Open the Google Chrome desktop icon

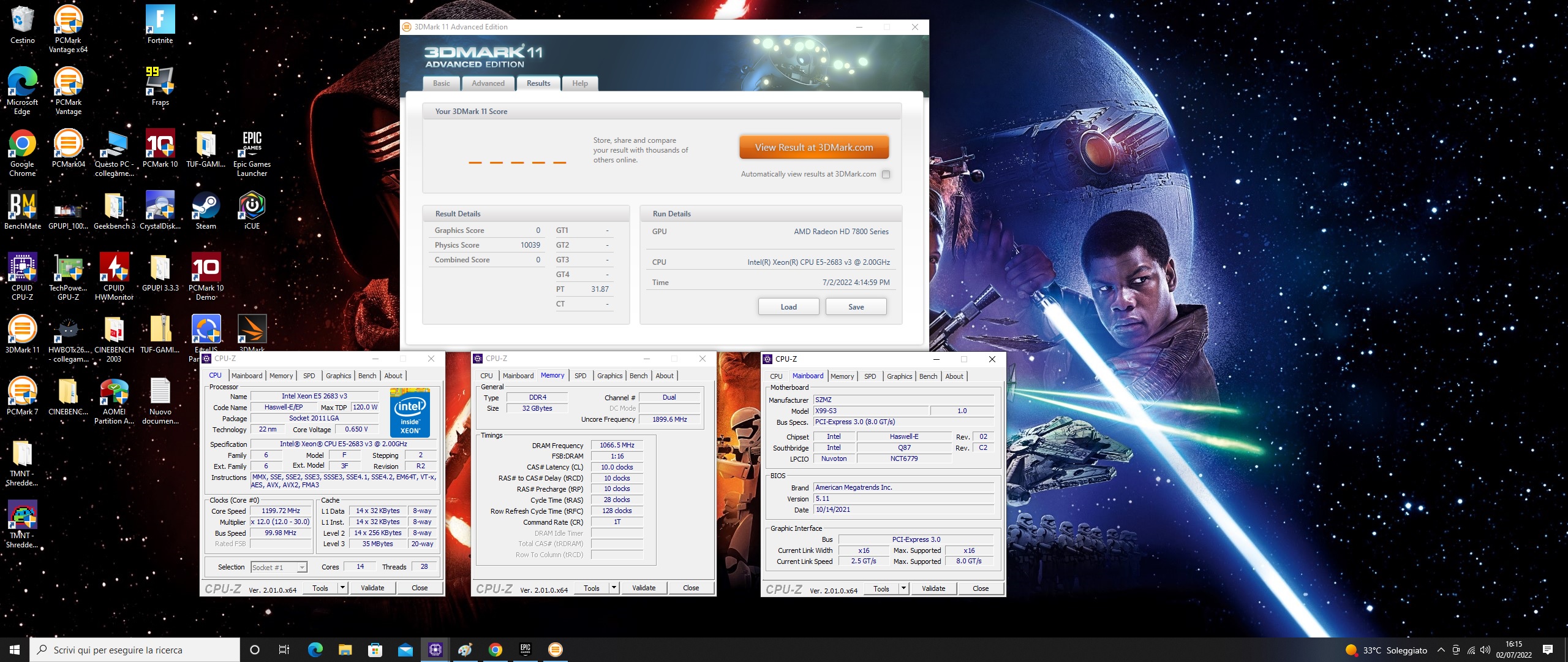tap(22, 152)
